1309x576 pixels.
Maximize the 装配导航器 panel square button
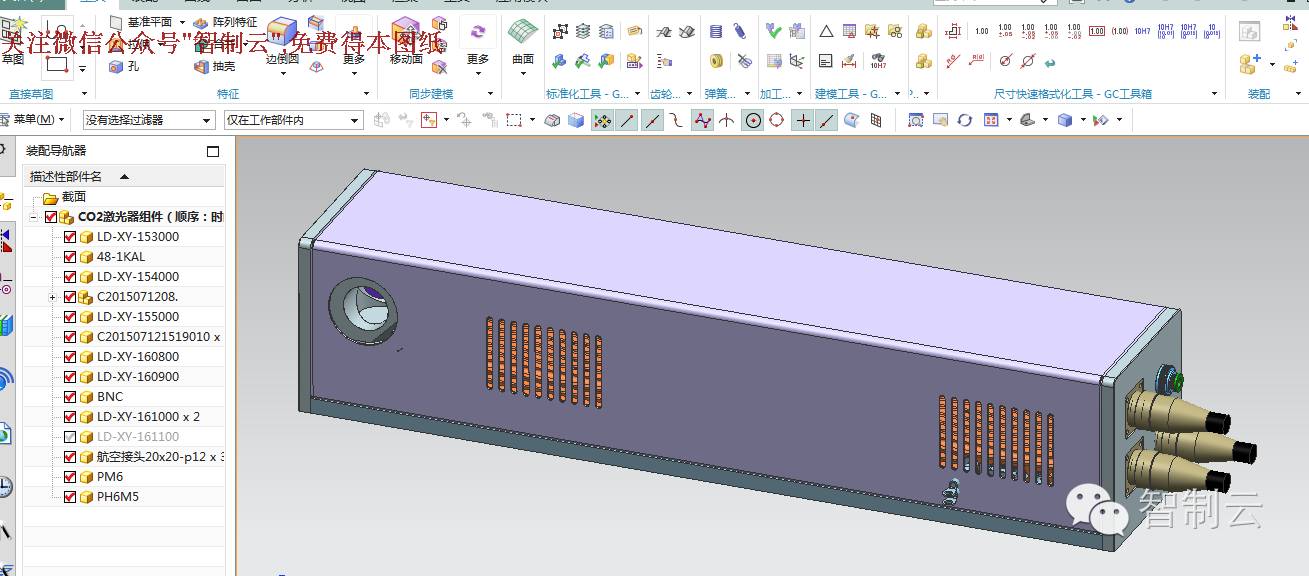click(212, 151)
